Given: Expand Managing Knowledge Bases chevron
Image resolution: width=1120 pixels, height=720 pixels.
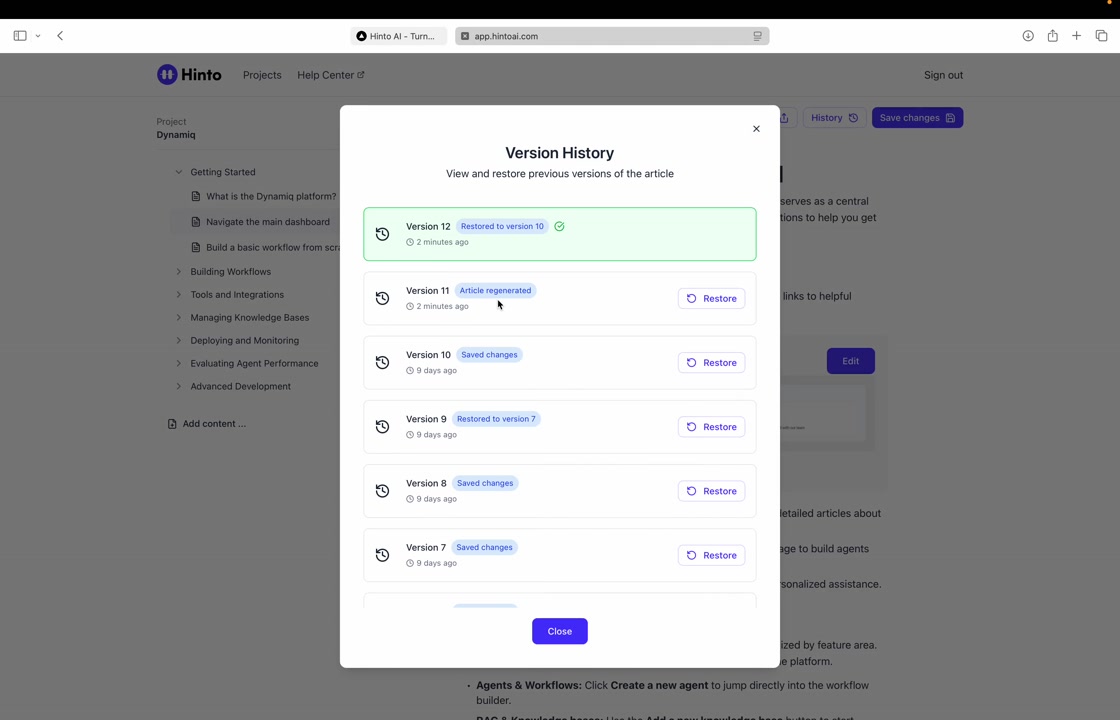Looking at the screenshot, I should (179, 318).
